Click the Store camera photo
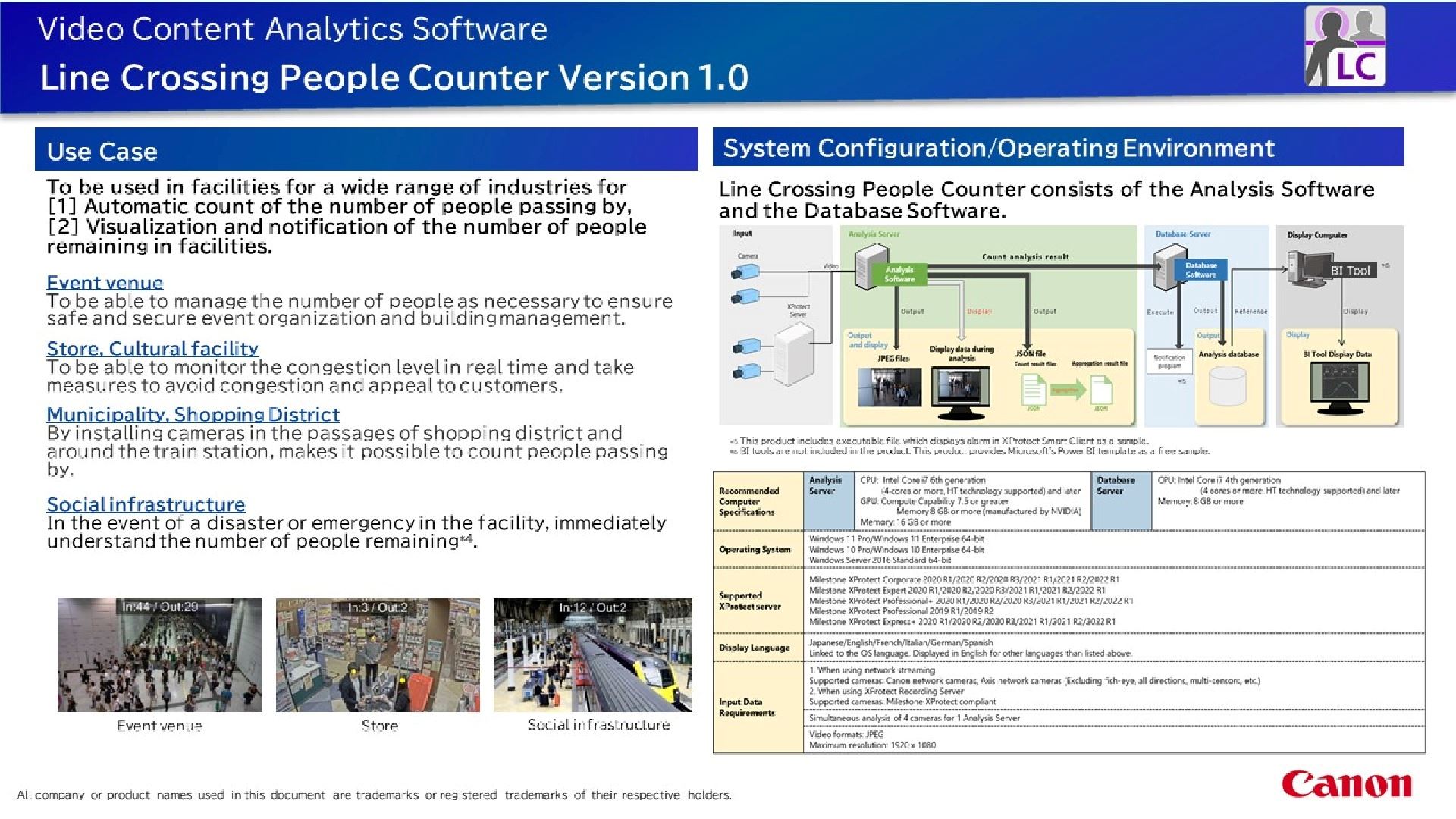1456x819 pixels. pyautogui.click(x=378, y=654)
